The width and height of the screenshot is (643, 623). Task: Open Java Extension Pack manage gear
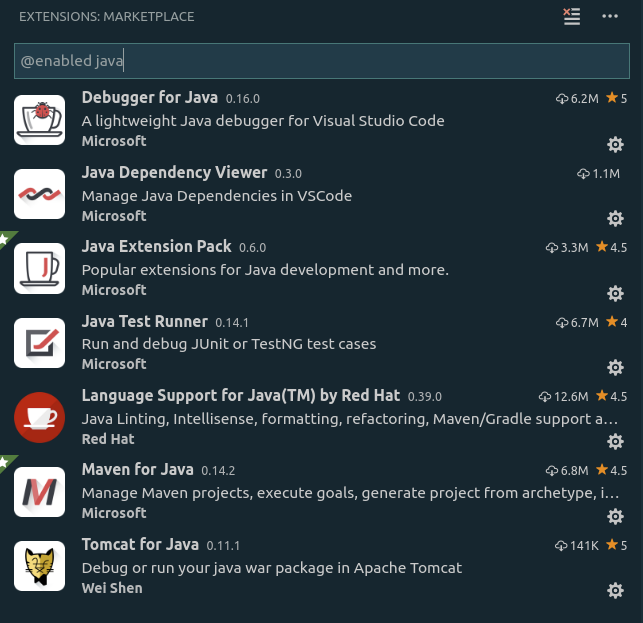[x=616, y=293]
